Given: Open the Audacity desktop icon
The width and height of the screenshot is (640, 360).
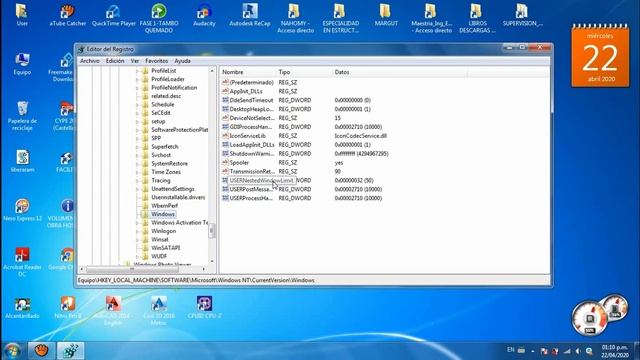Looking at the screenshot, I should 204,16.
